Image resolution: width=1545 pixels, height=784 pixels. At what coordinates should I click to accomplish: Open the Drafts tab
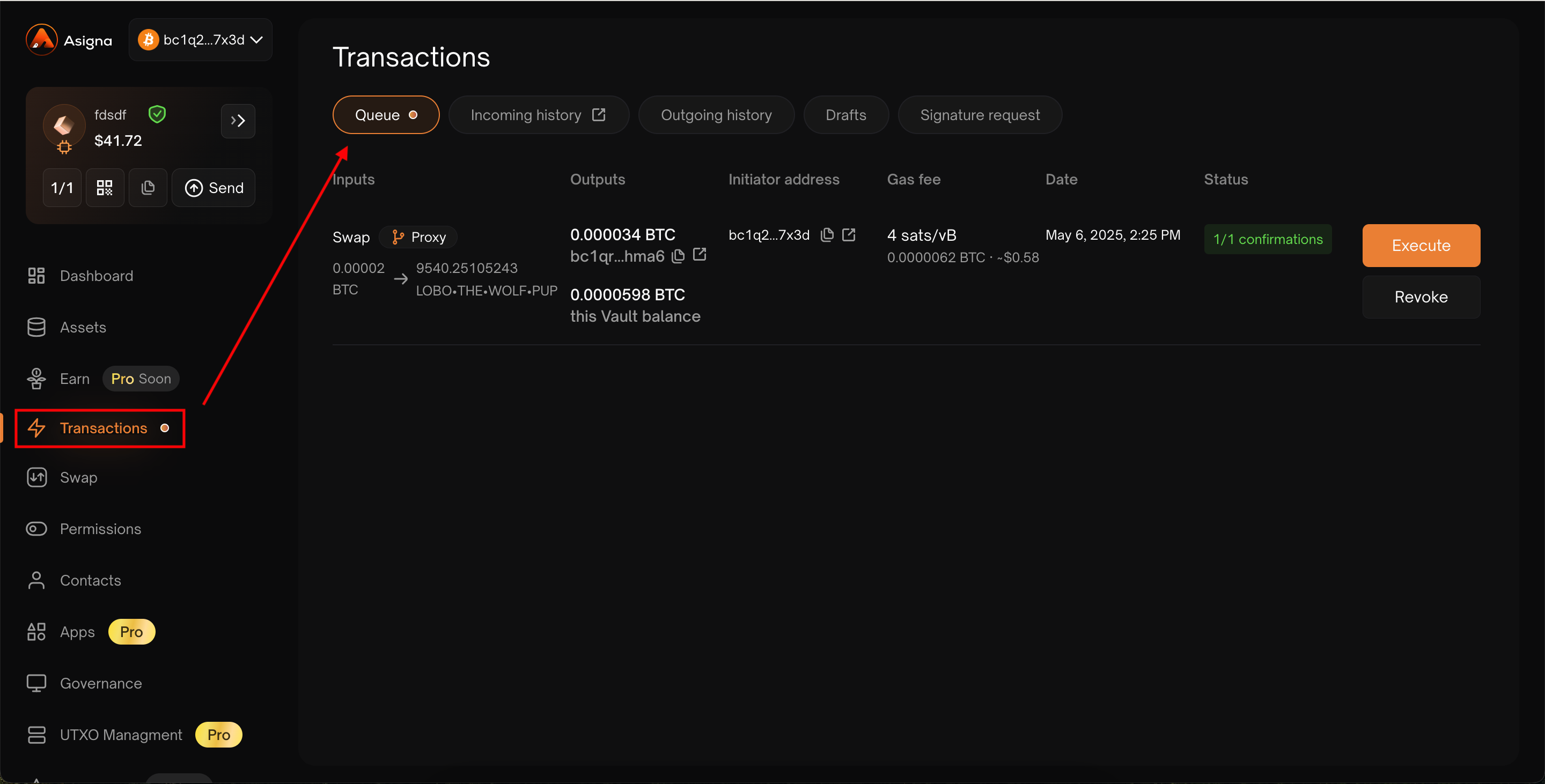coord(845,115)
